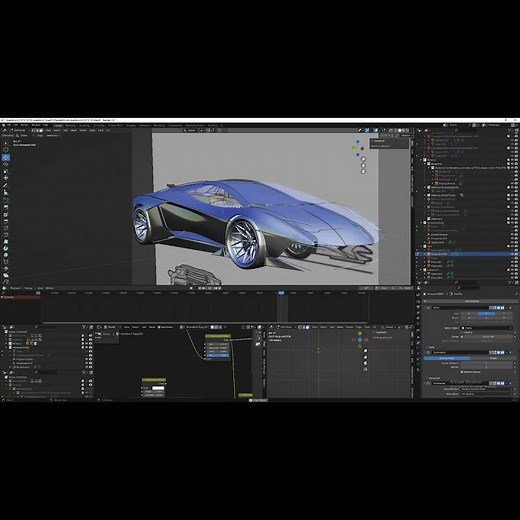Select Simple subdivision type
520x520 pixels.
493,358
